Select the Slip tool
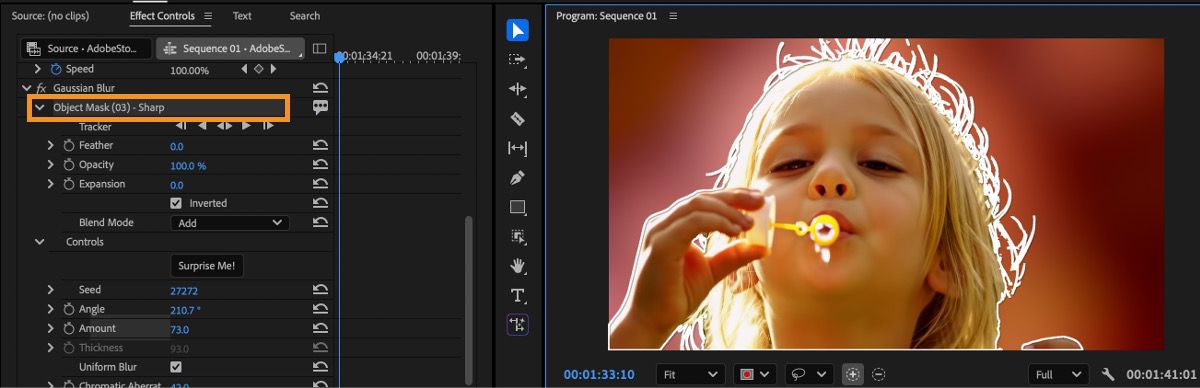Viewport: 1200px width, 388px height. (518, 148)
